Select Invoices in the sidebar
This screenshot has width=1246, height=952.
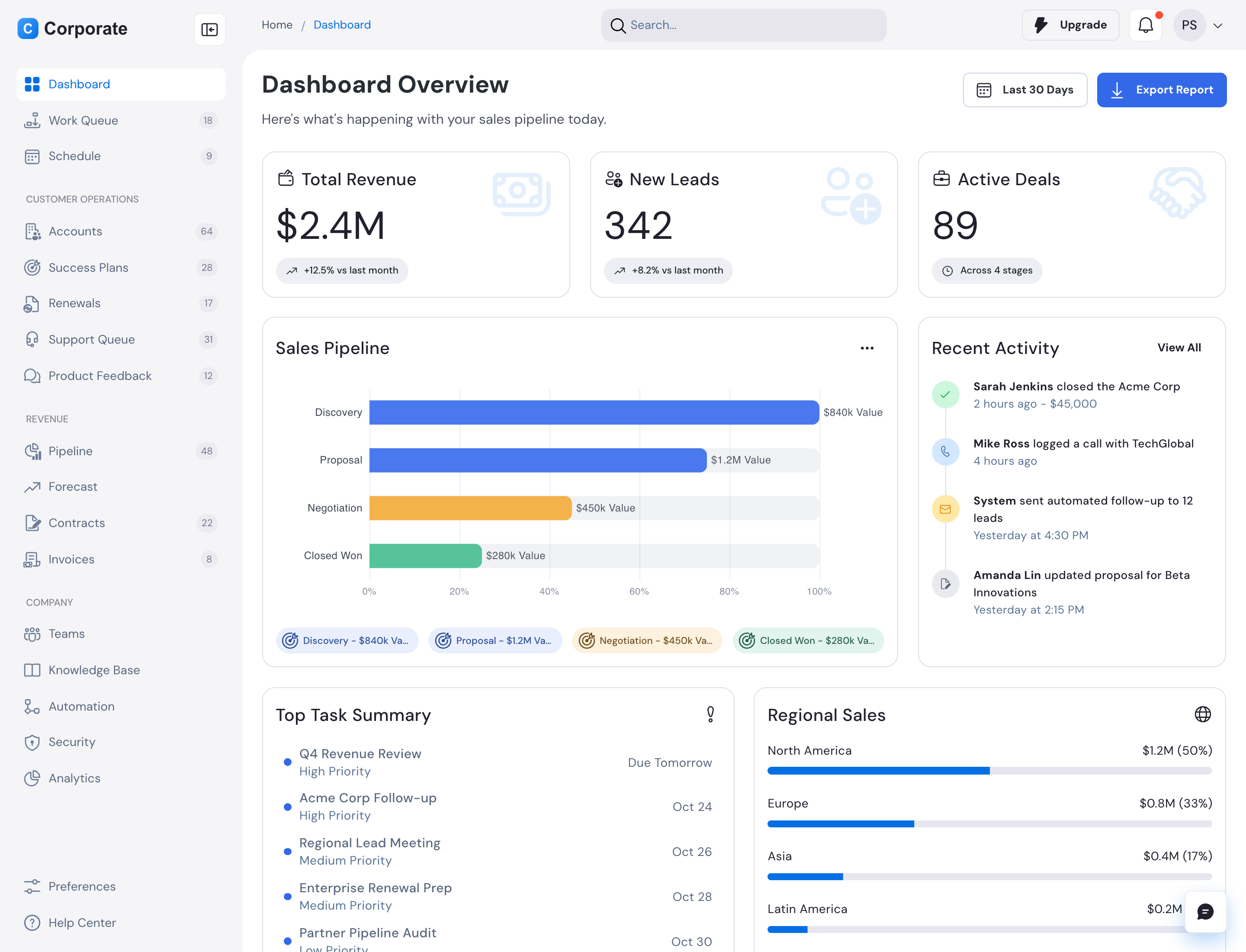click(x=121, y=559)
